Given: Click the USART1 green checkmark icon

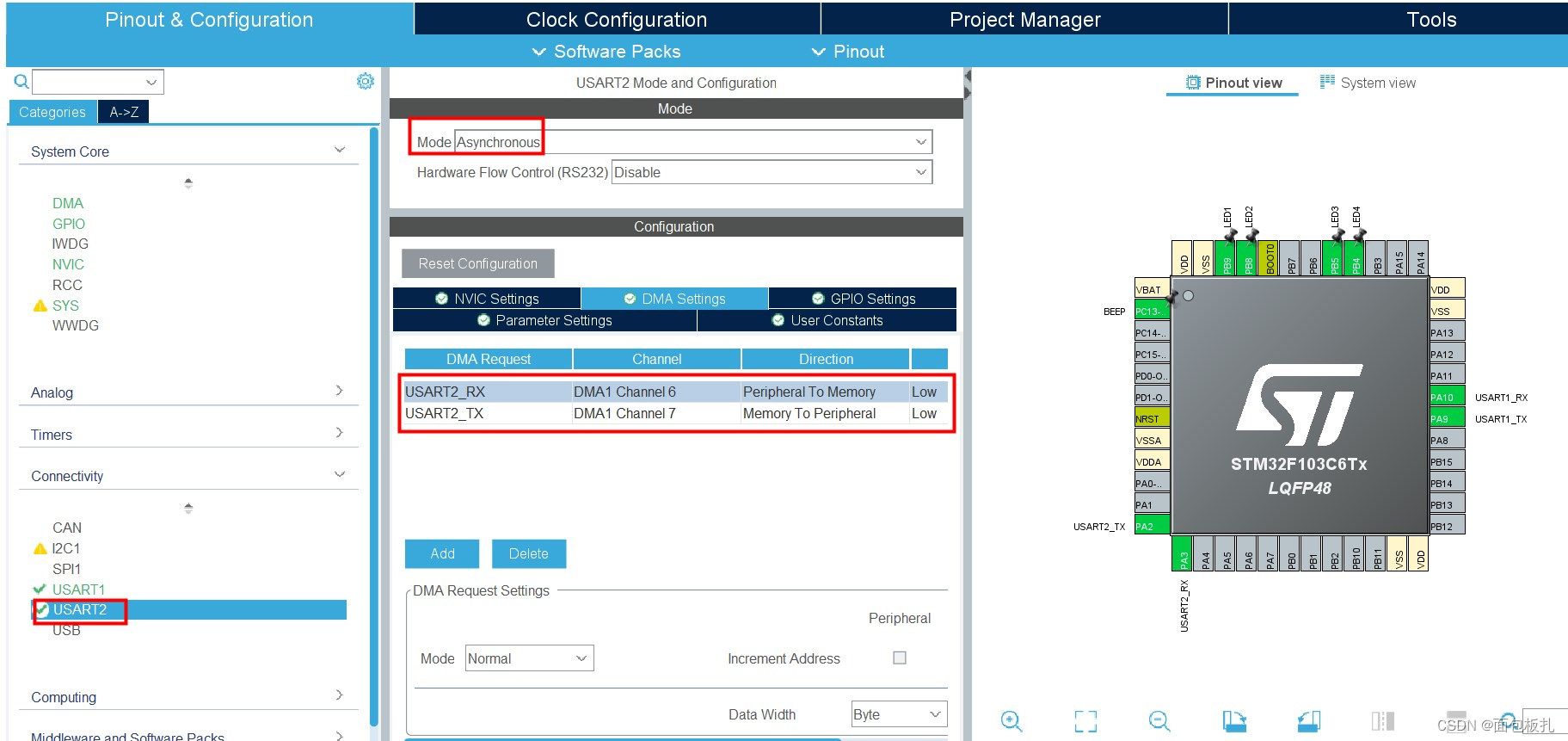Looking at the screenshot, I should pyautogui.click(x=40, y=590).
